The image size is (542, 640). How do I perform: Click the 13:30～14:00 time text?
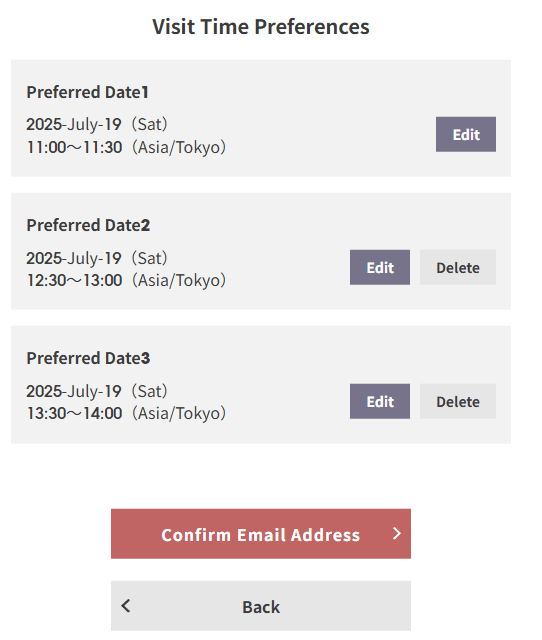point(74,413)
